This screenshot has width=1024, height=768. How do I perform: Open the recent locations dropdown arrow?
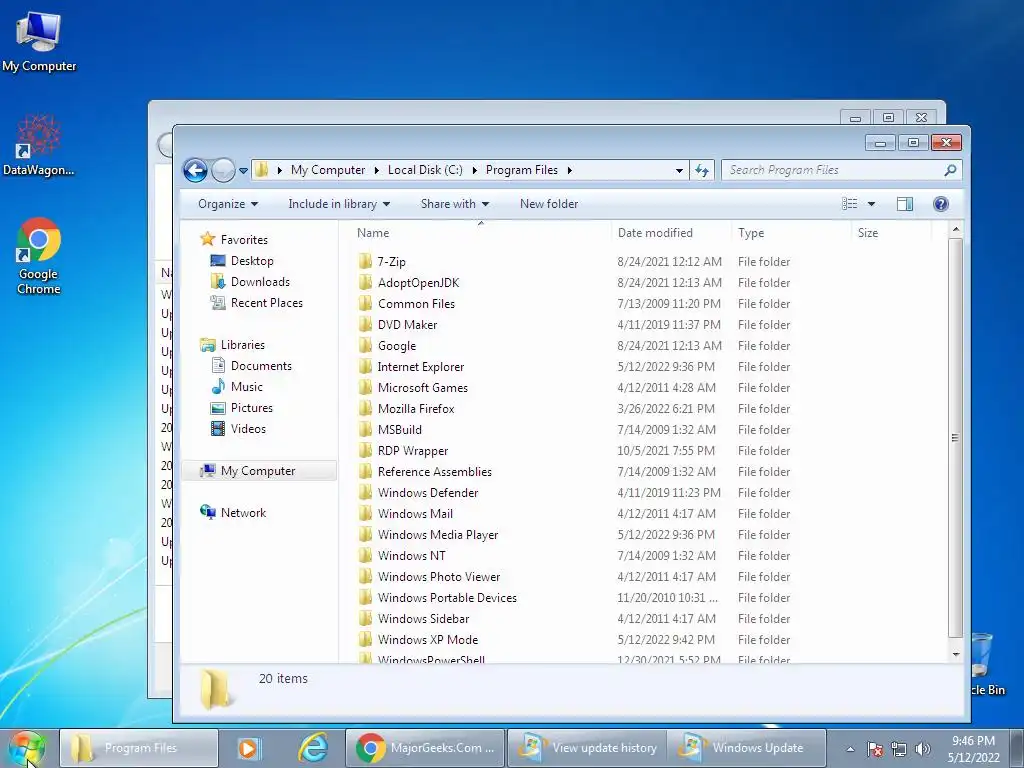point(243,170)
